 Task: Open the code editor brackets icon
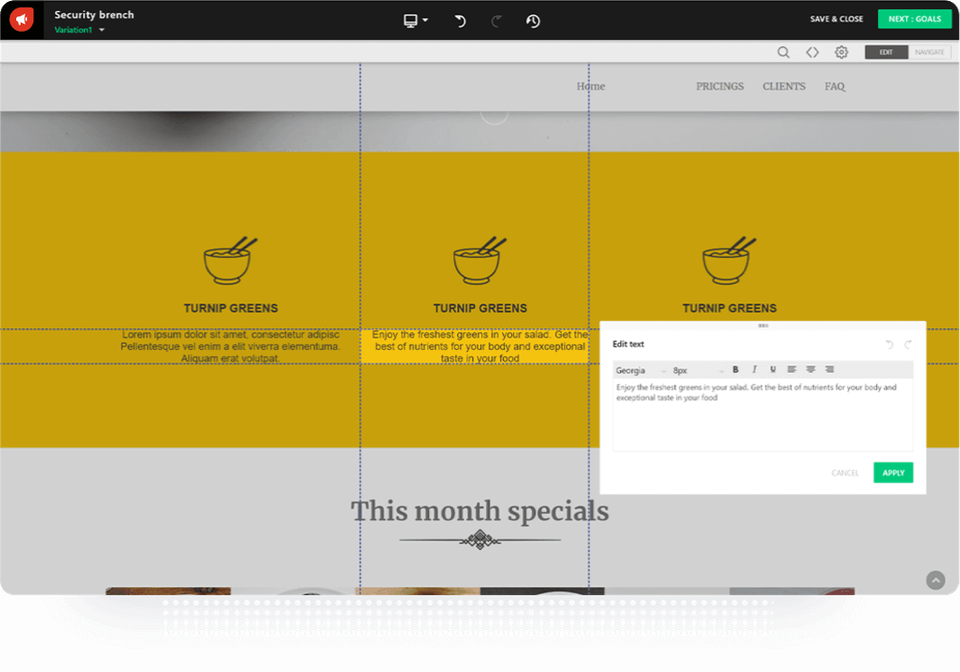pyautogui.click(x=812, y=52)
